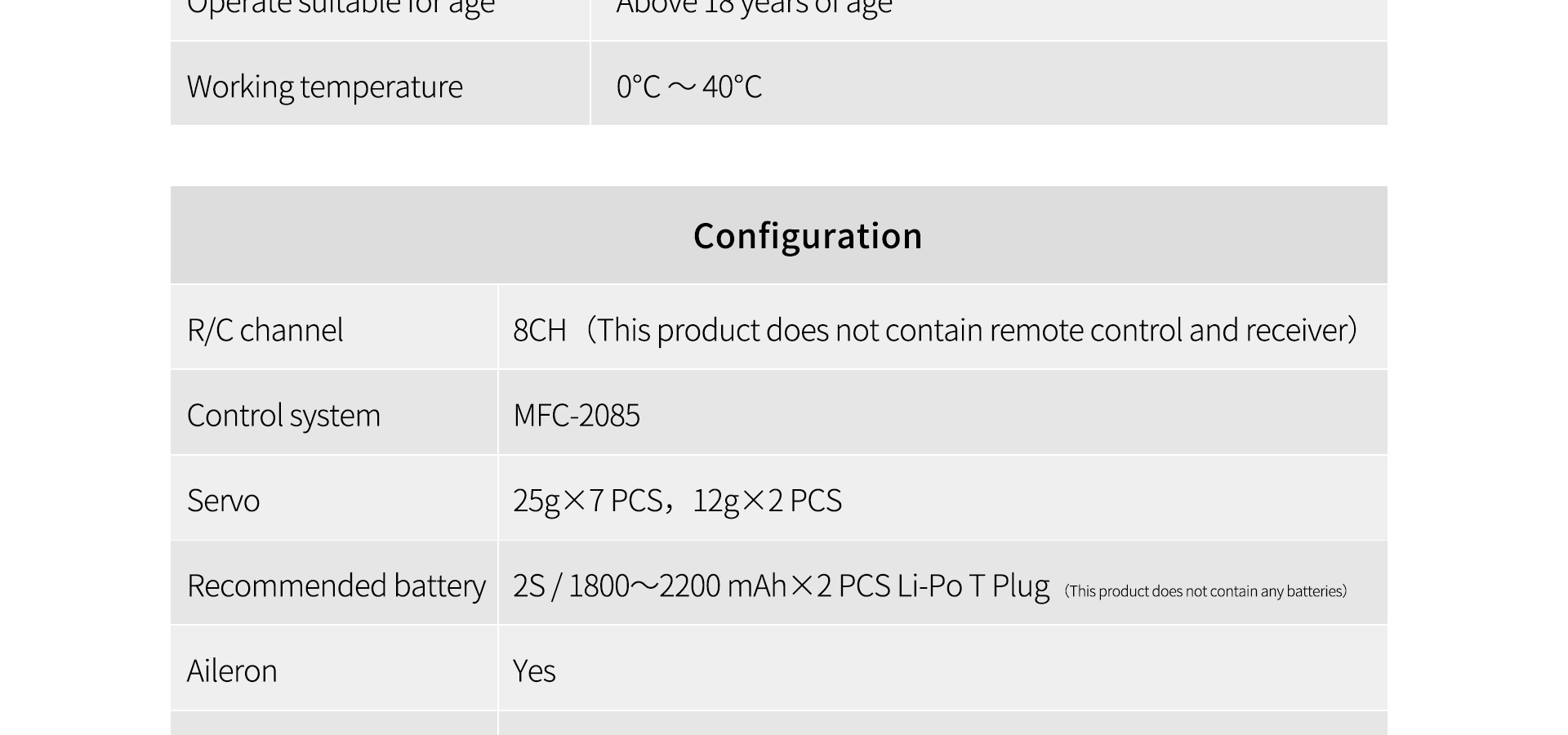Click the MFC-2085 value cell
Image resolution: width=1568 pixels, height=735 pixels.
click(942, 413)
